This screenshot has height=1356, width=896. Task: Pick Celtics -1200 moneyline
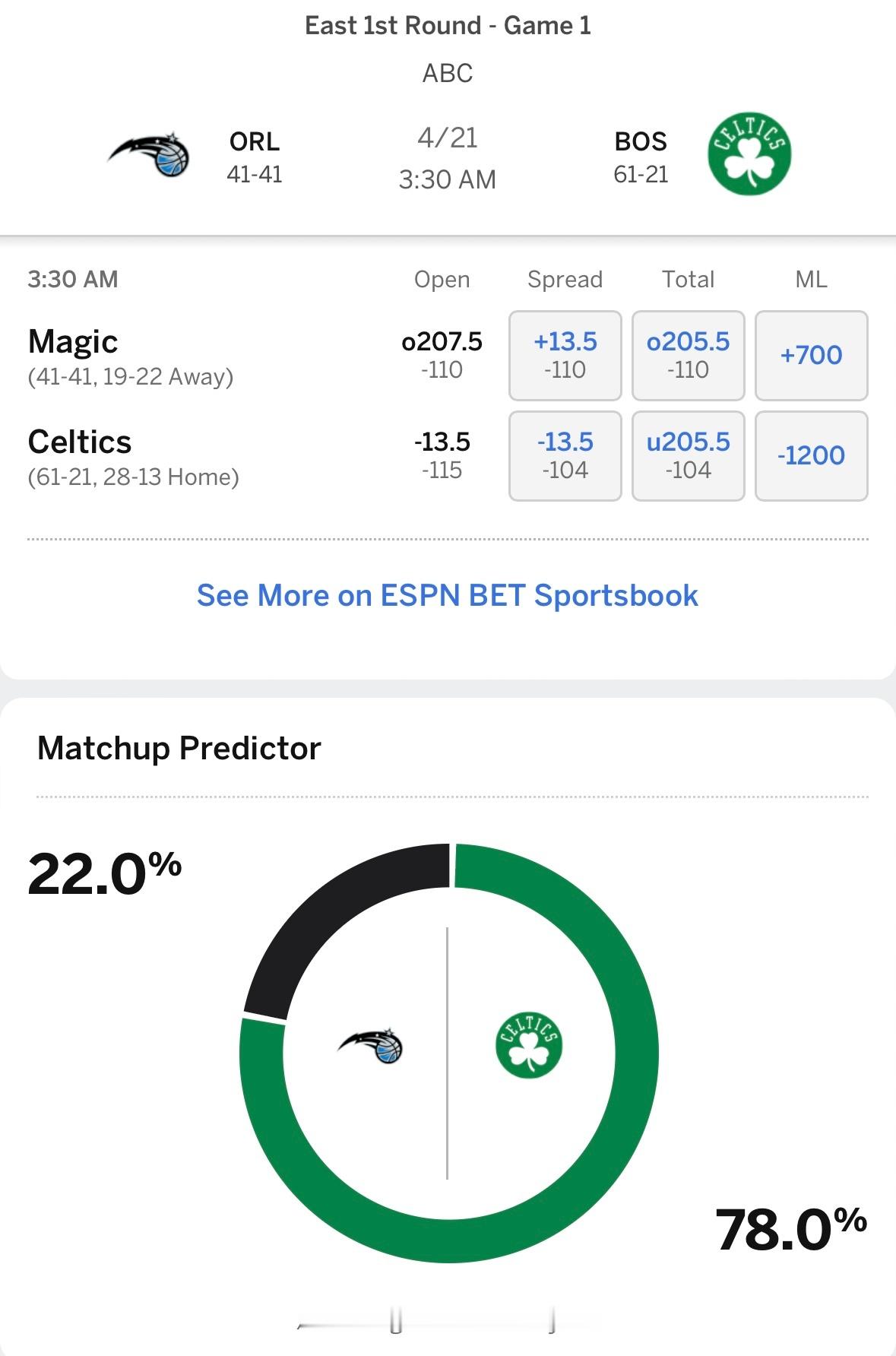[x=812, y=455]
